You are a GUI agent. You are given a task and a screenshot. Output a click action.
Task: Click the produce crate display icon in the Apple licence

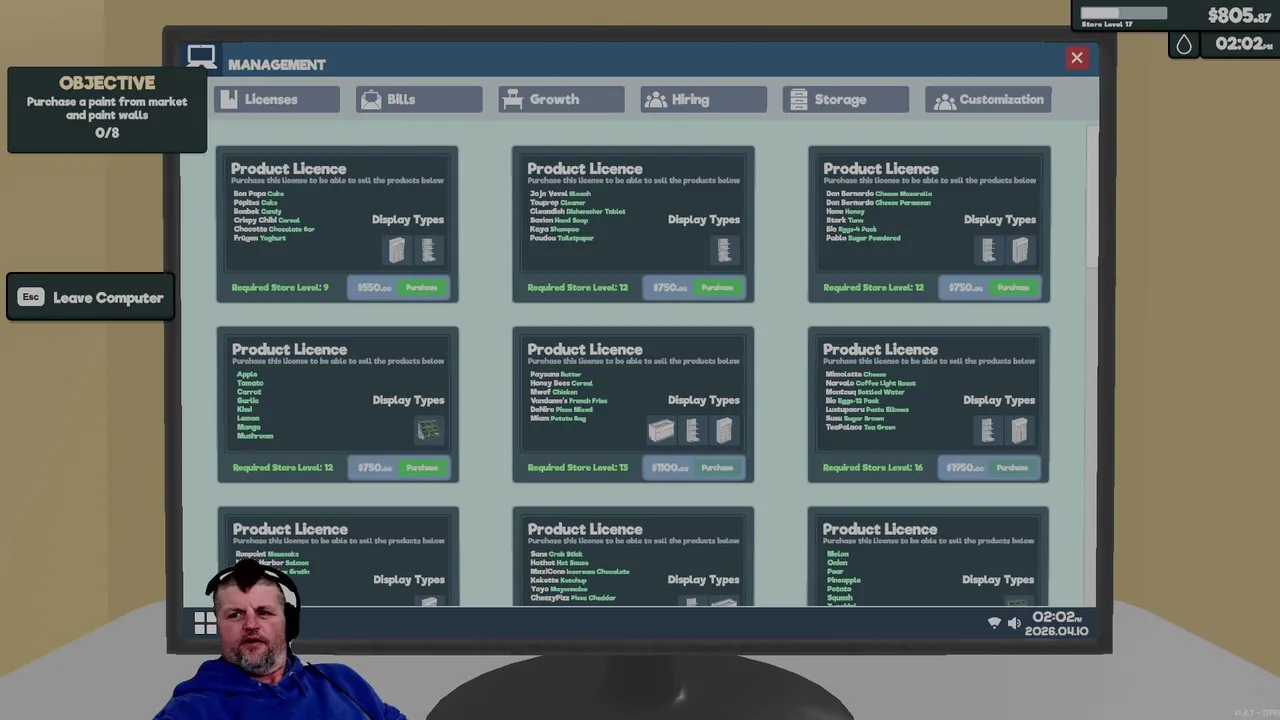pos(429,430)
